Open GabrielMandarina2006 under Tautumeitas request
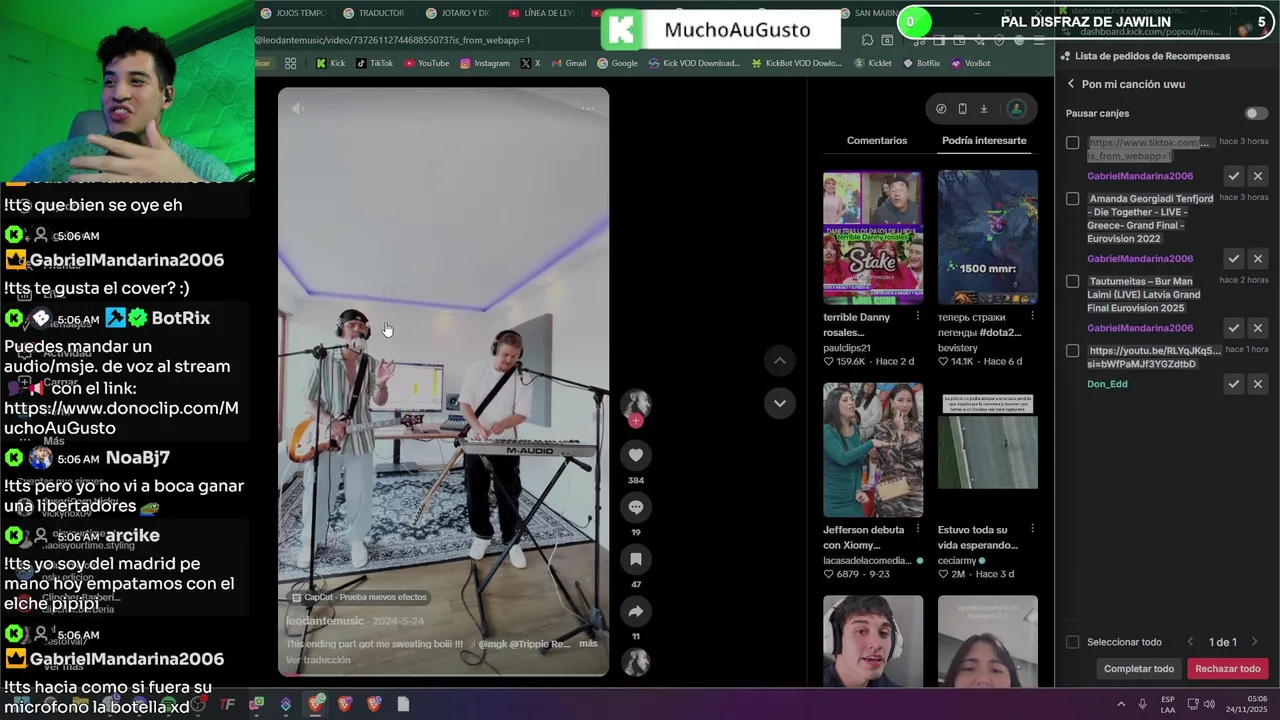 point(1140,328)
